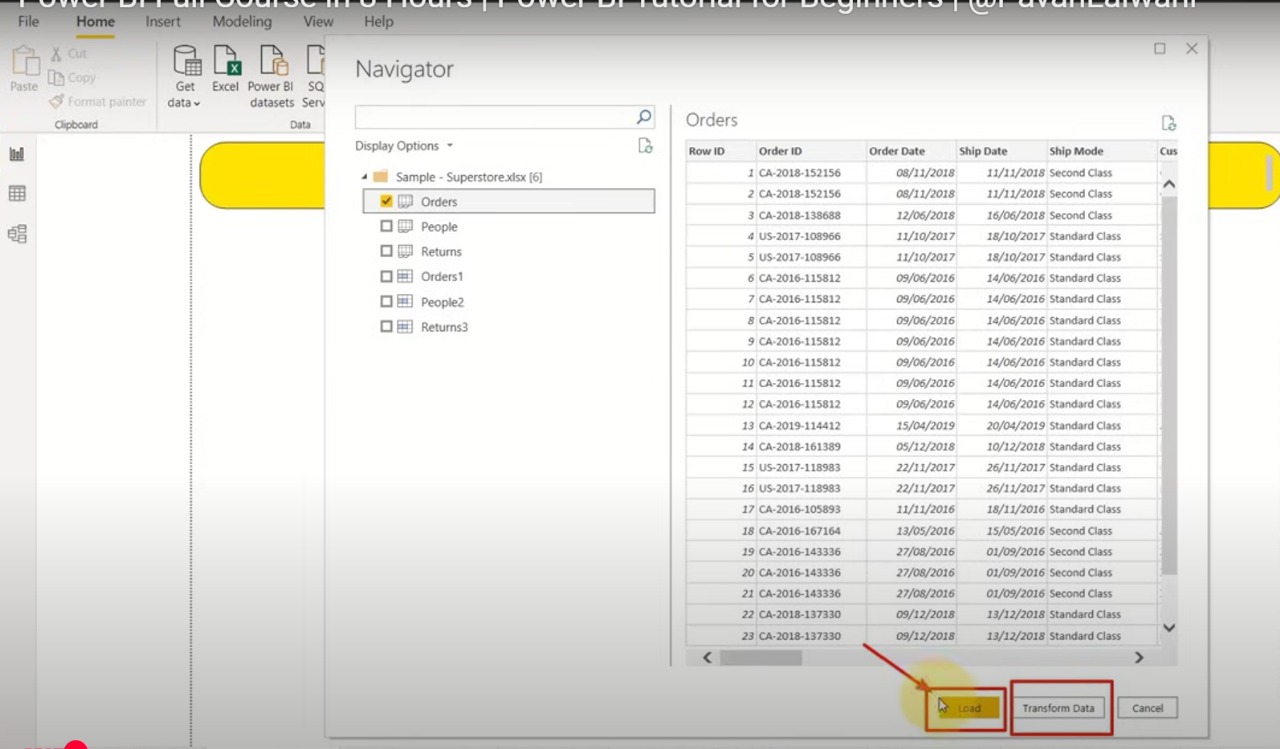The height and width of the screenshot is (749, 1280).
Task: Click the refresh icon beside Display Options
Action: [x=645, y=146]
